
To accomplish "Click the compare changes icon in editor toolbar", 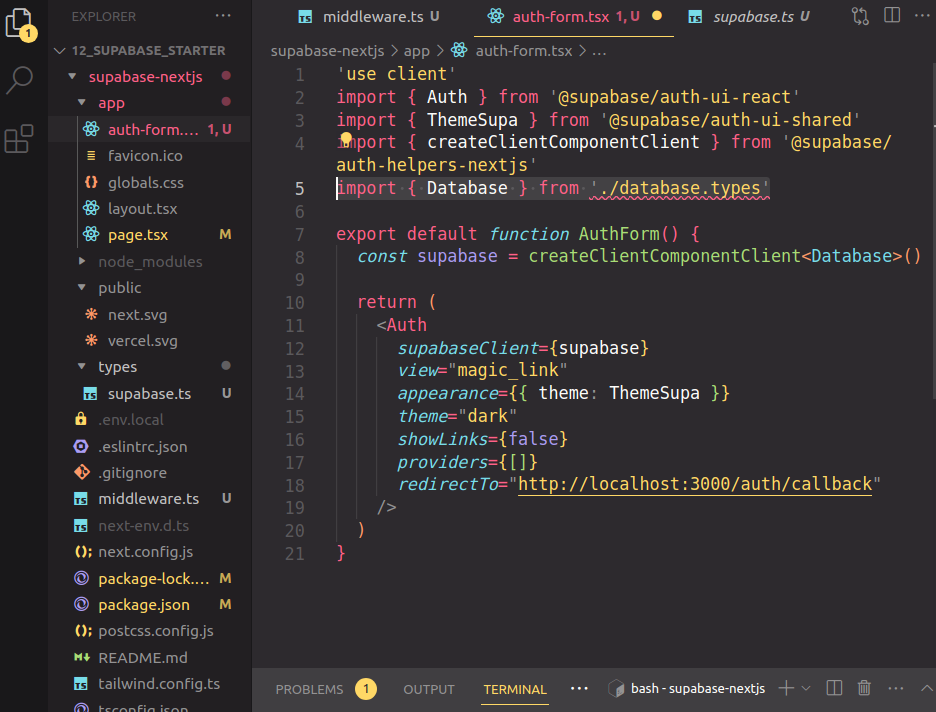I will tap(860, 16).
